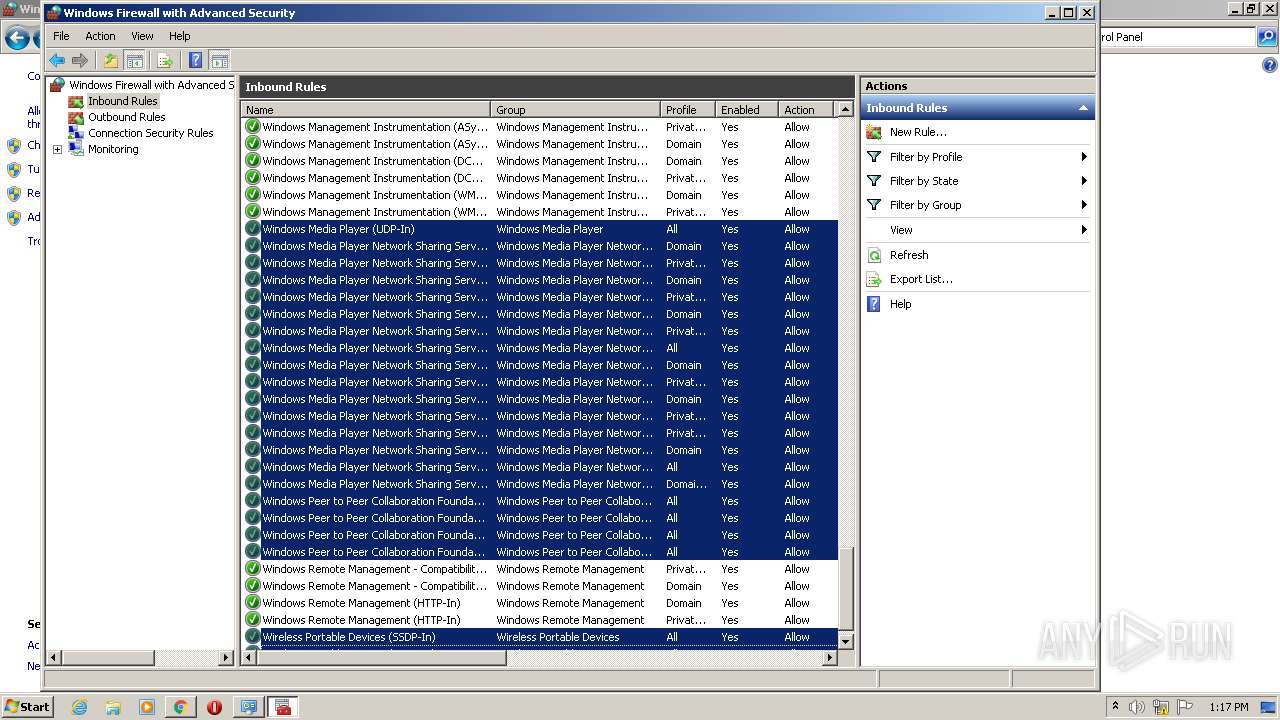
Task: Select Windows Remote Management (HTTP-In) Domain rule
Action: click(540, 603)
